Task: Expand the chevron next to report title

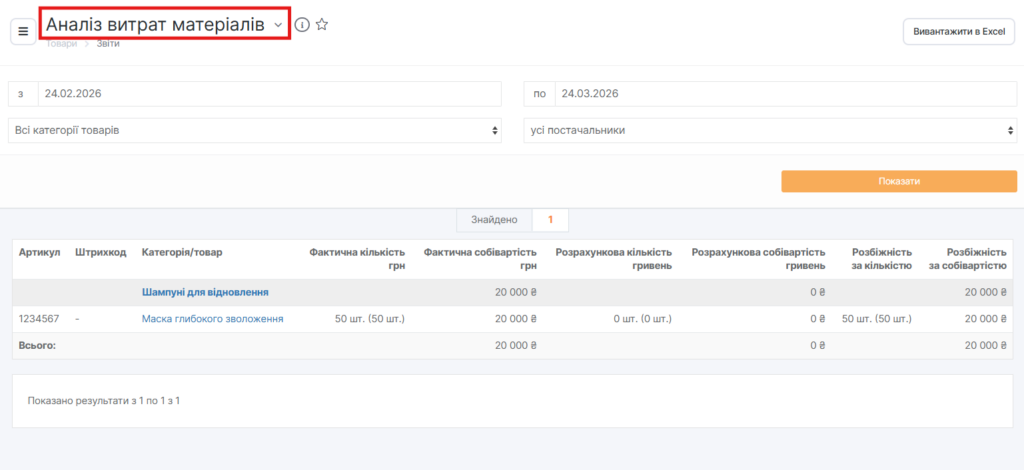Action: [278, 24]
